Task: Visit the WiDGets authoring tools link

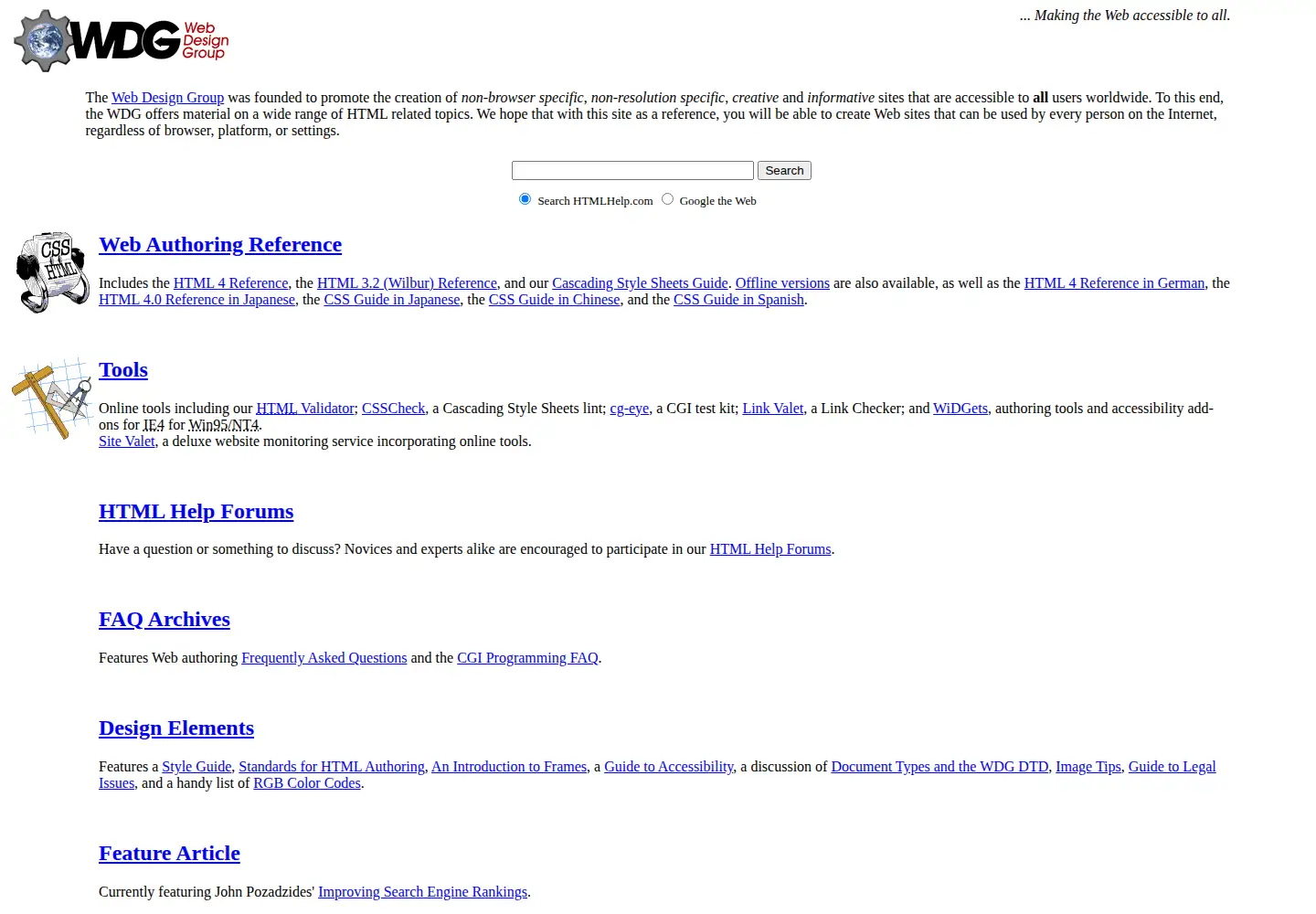Action: point(960,409)
